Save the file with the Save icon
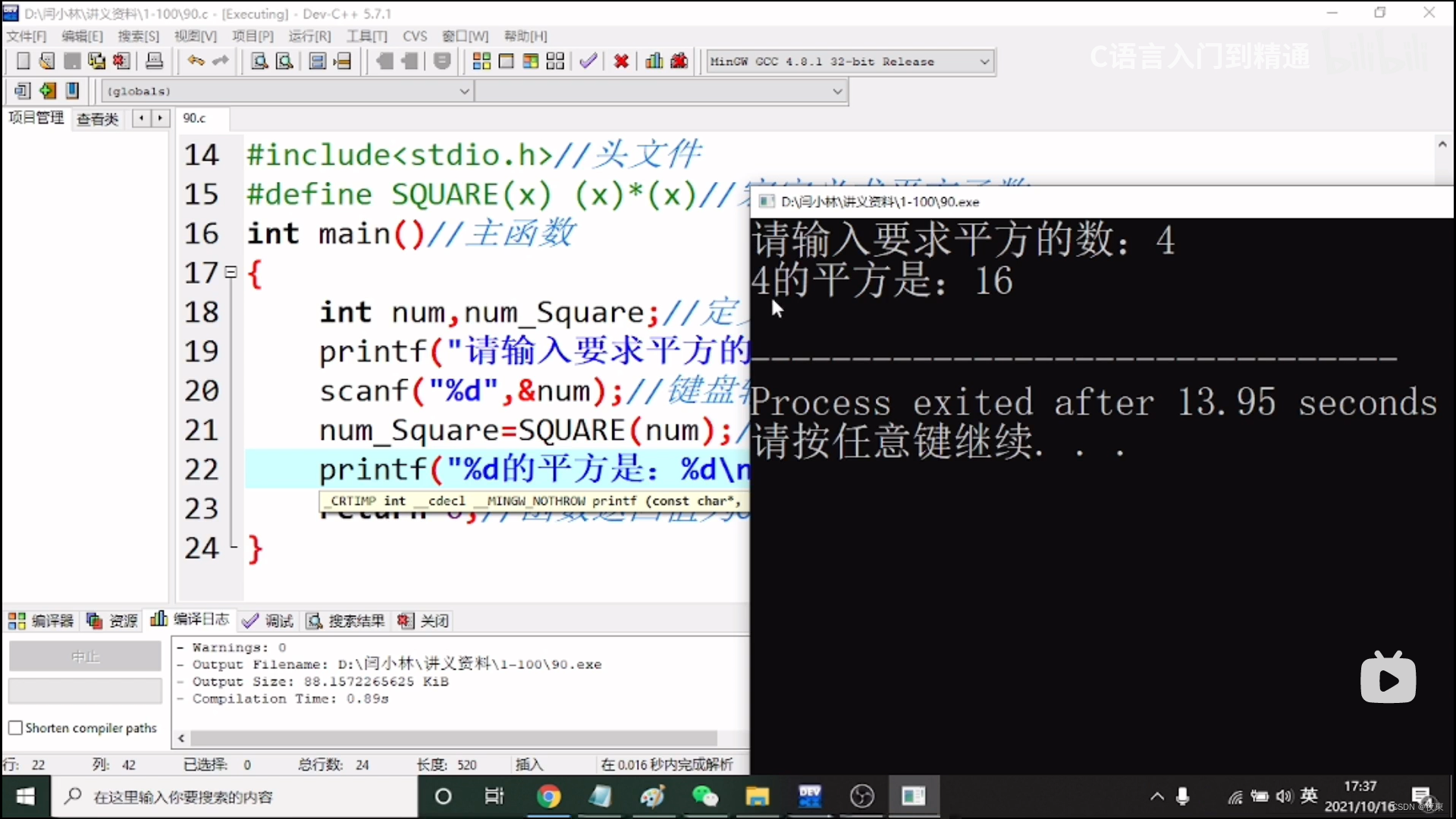The image size is (1456, 819). tap(72, 61)
